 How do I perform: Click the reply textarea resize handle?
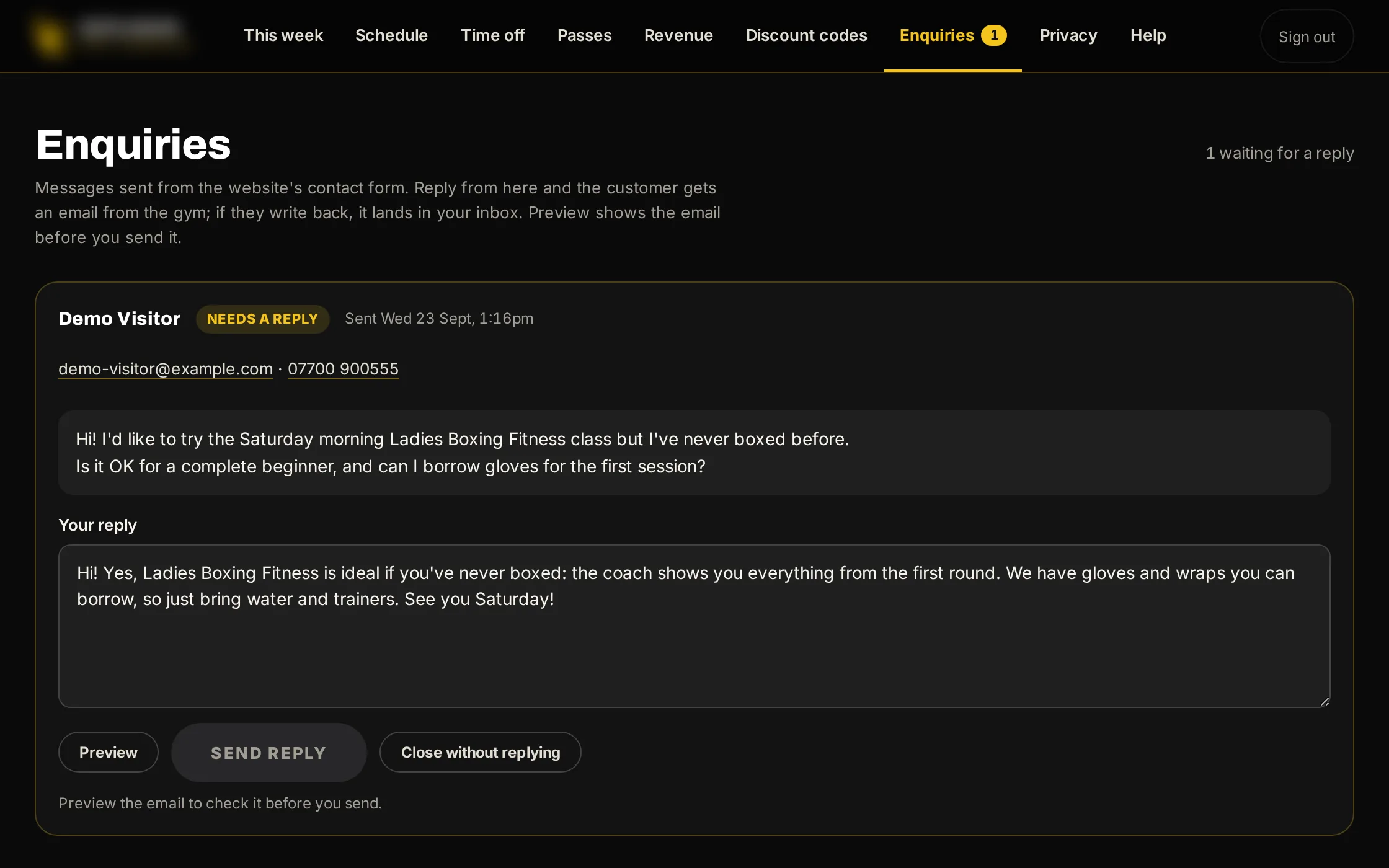pyautogui.click(x=1325, y=702)
